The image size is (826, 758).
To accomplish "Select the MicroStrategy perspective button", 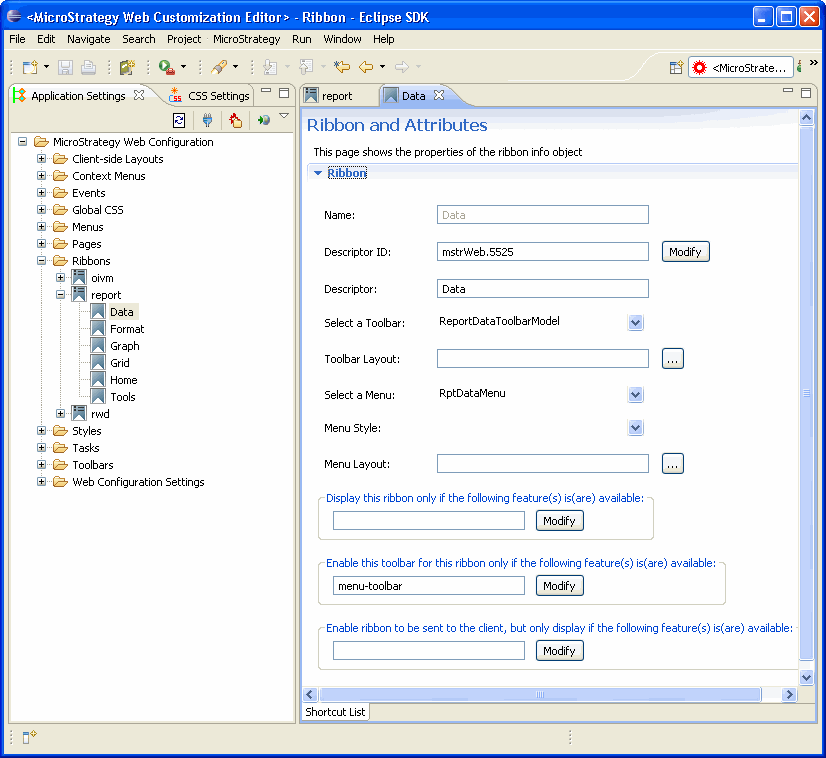I will (x=741, y=67).
